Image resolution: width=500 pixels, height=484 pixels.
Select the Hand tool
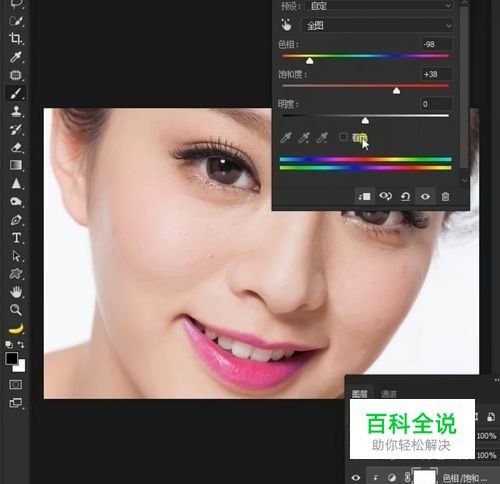pos(16,292)
